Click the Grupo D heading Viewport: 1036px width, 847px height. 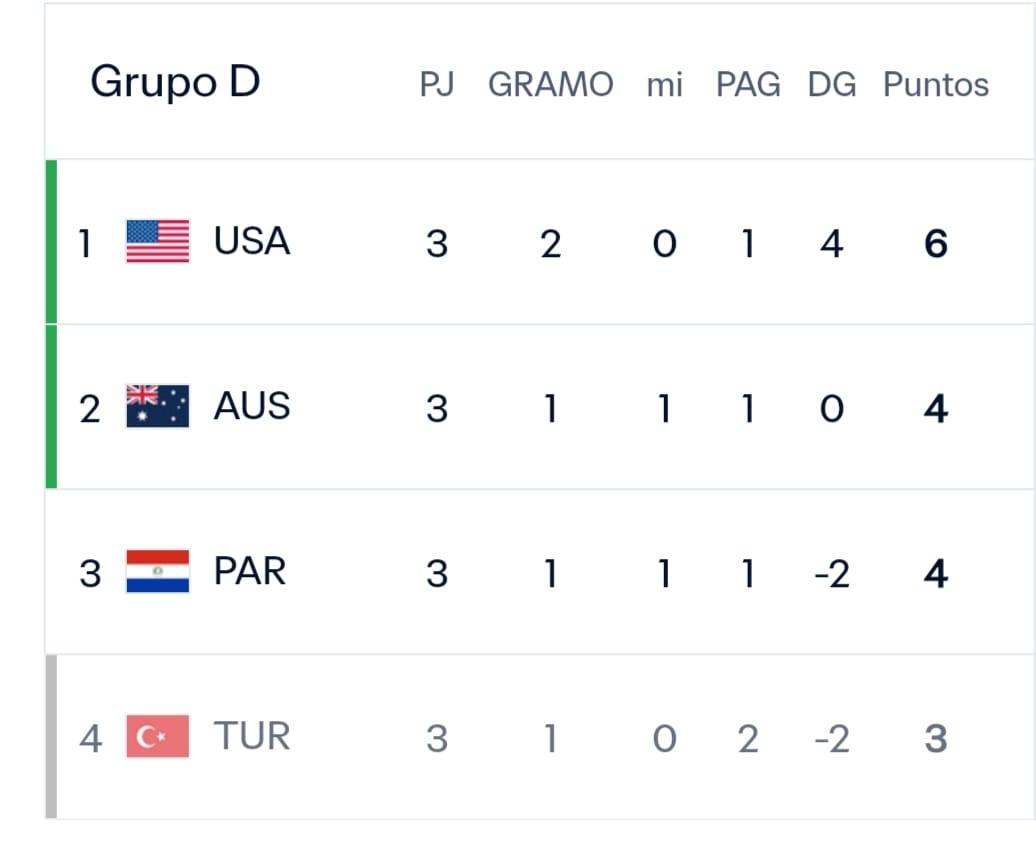(x=175, y=83)
